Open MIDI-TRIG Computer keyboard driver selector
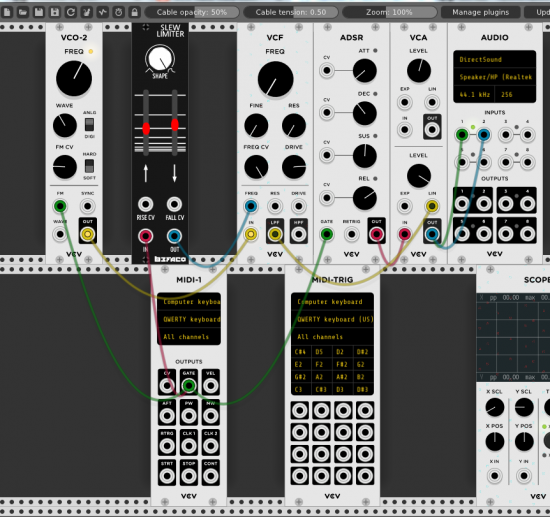The width and height of the screenshot is (550, 517). click(333, 302)
